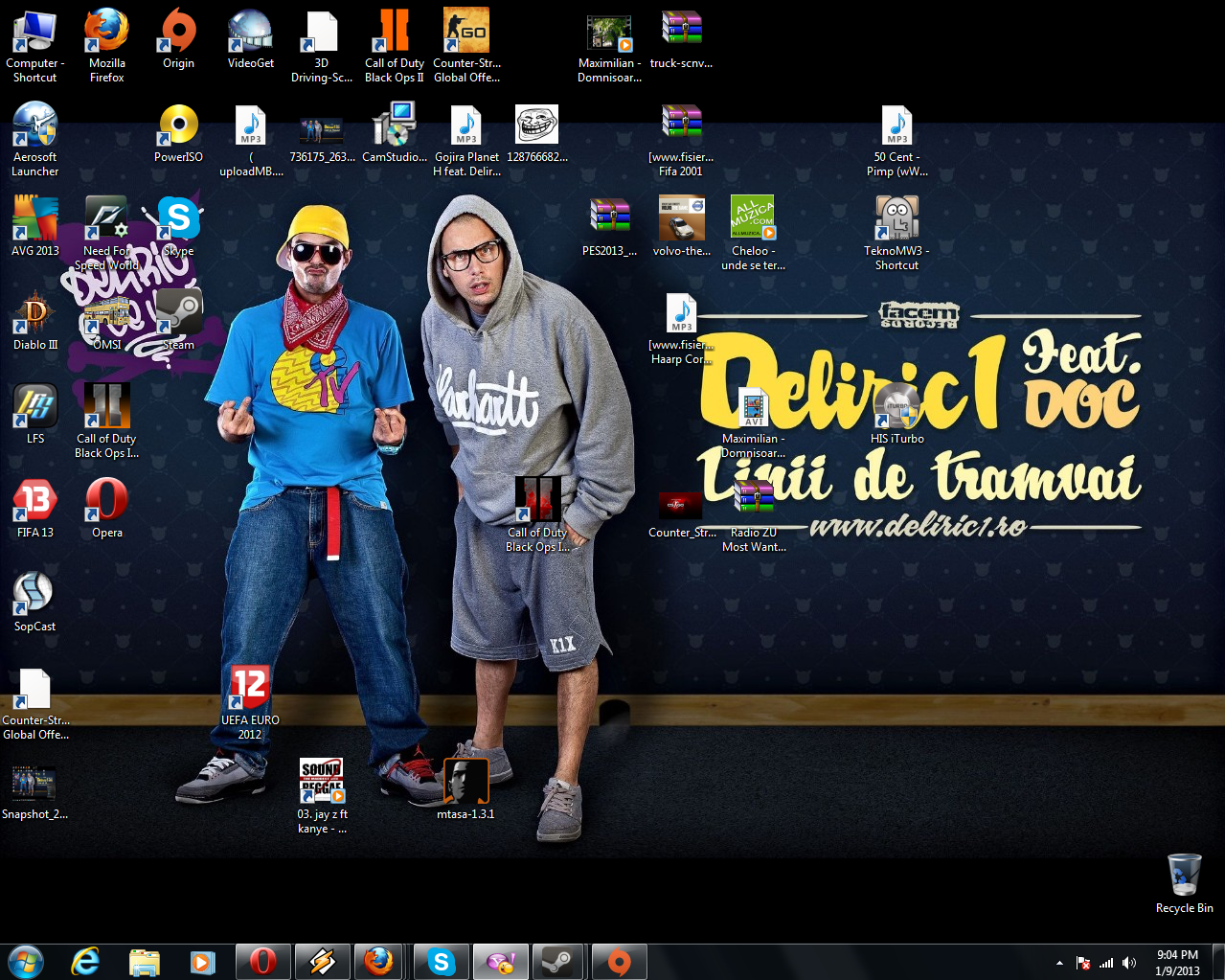Image resolution: width=1225 pixels, height=980 pixels.
Task: Open Windows Media Player from the taskbar
Action: pyautogui.click(x=202, y=962)
